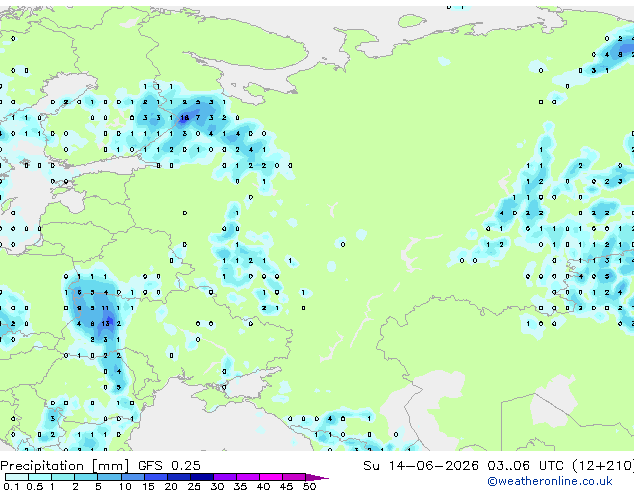Pick the 1–2 mm legend swatch
Image resolution: width=634 pixels, height=490 pixels.
(x=63, y=477)
